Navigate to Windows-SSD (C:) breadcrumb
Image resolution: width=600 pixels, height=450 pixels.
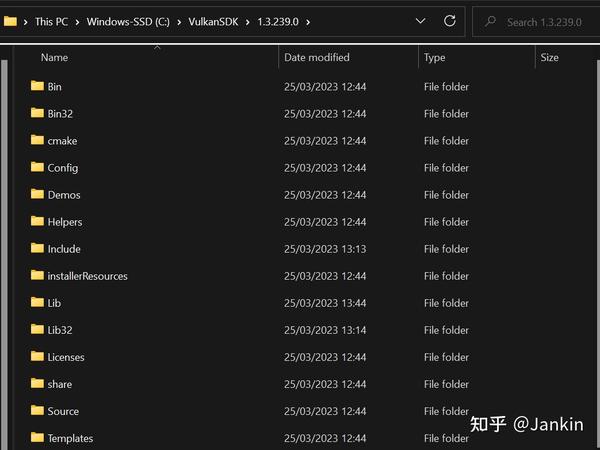pyautogui.click(x=128, y=22)
